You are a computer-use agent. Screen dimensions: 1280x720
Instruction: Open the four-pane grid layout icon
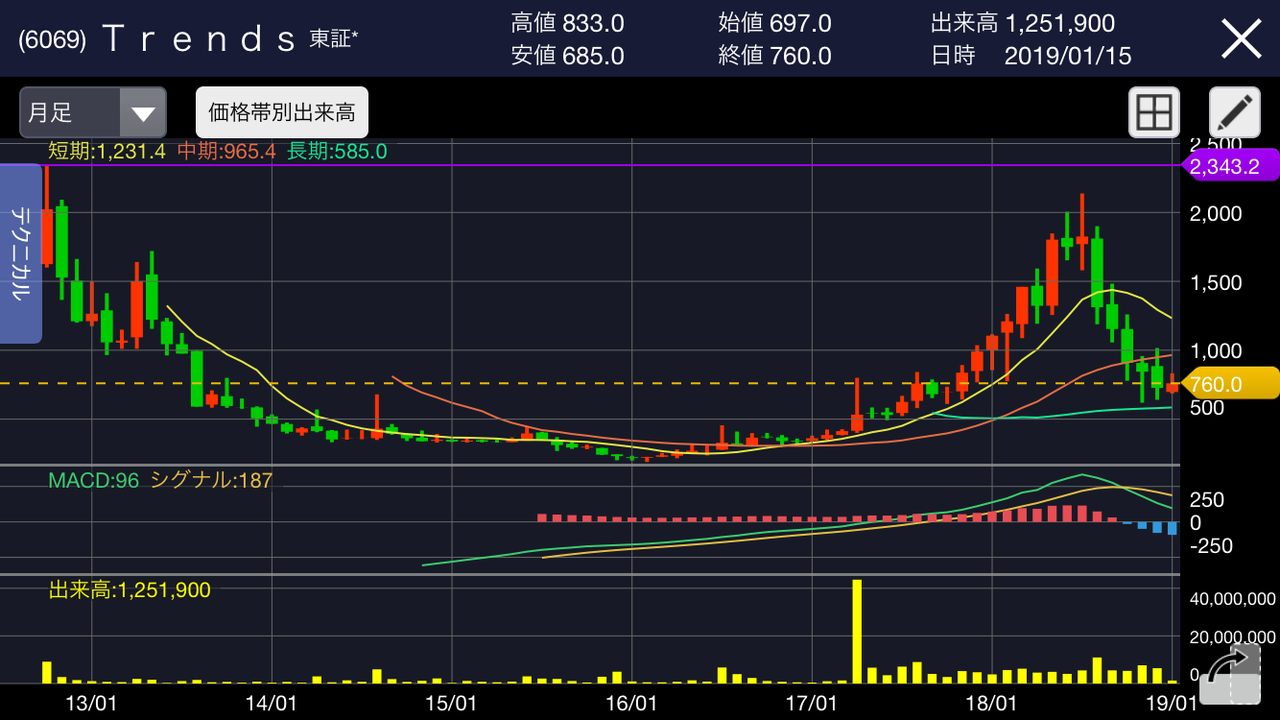[x=1154, y=112]
